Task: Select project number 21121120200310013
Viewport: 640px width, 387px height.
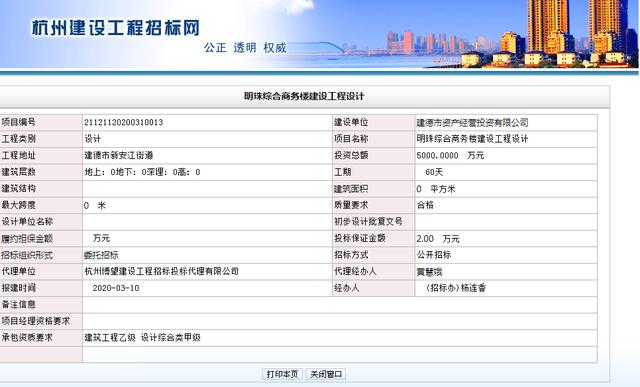Action: click(124, 122)
